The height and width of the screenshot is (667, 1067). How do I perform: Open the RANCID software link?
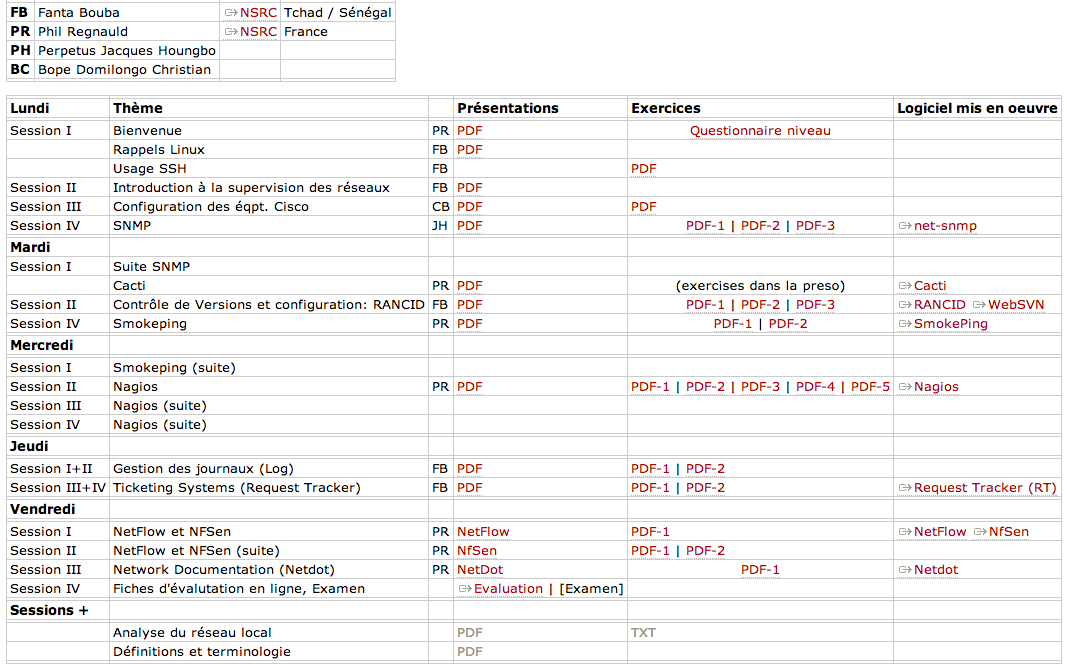(x=939, y=305)
